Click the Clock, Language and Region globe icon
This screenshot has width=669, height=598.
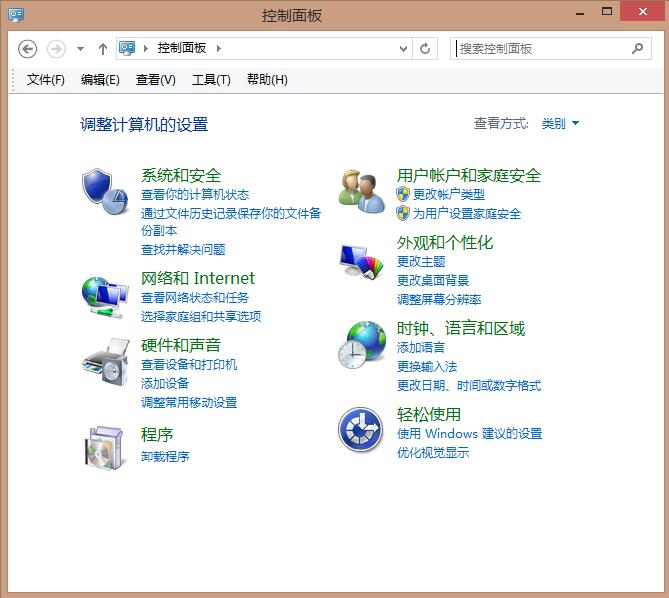click(361, 345)
